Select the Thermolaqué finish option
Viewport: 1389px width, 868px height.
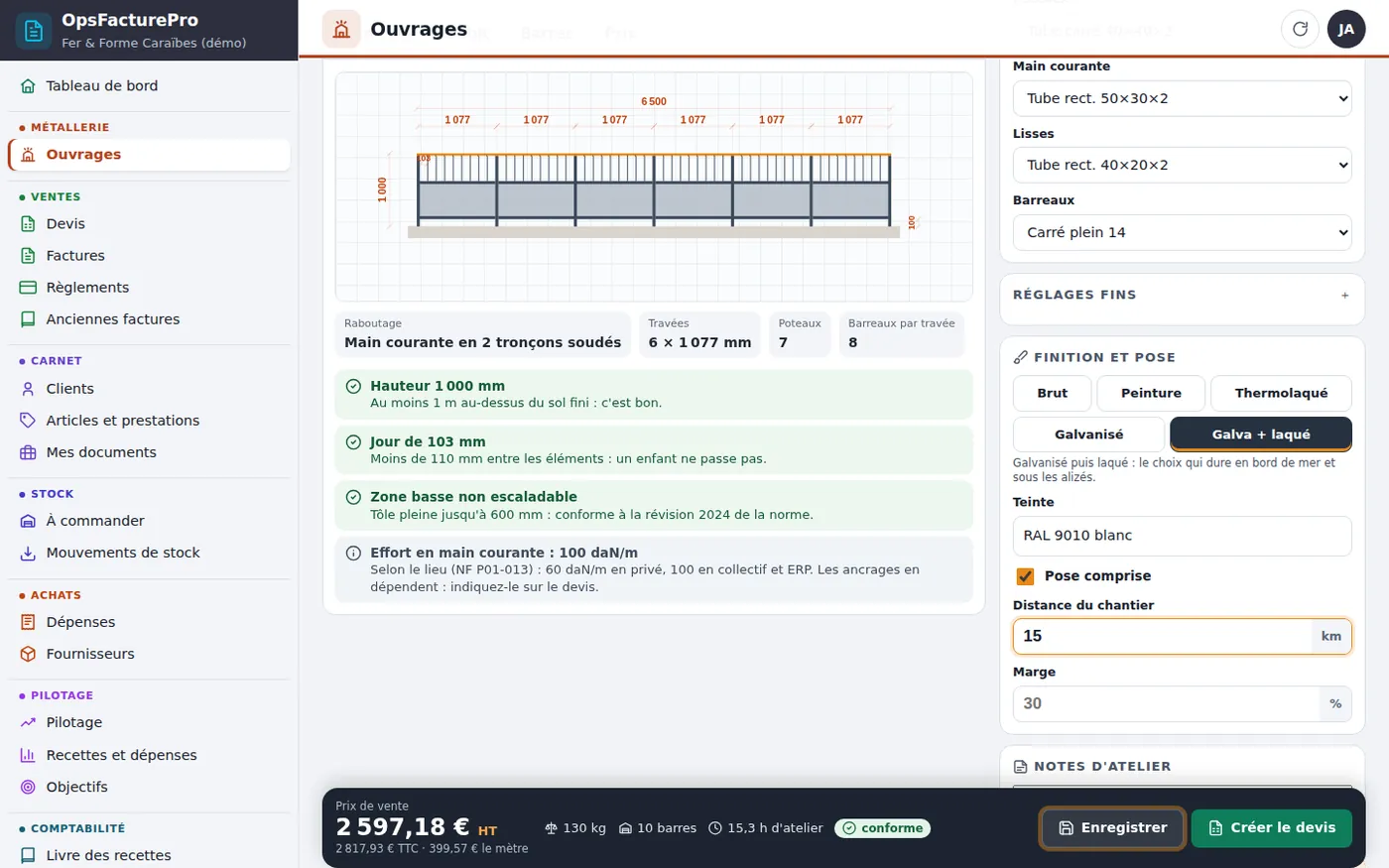pyautogui.click(x=1281, y=393)
